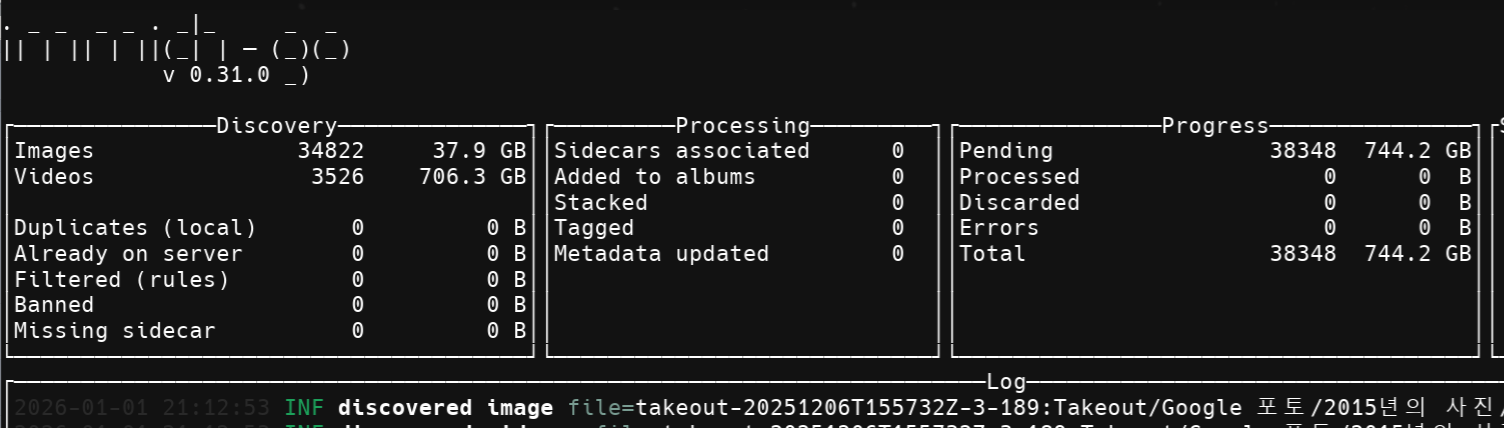Click the Total size 744.2 GB

(1417, 254)
